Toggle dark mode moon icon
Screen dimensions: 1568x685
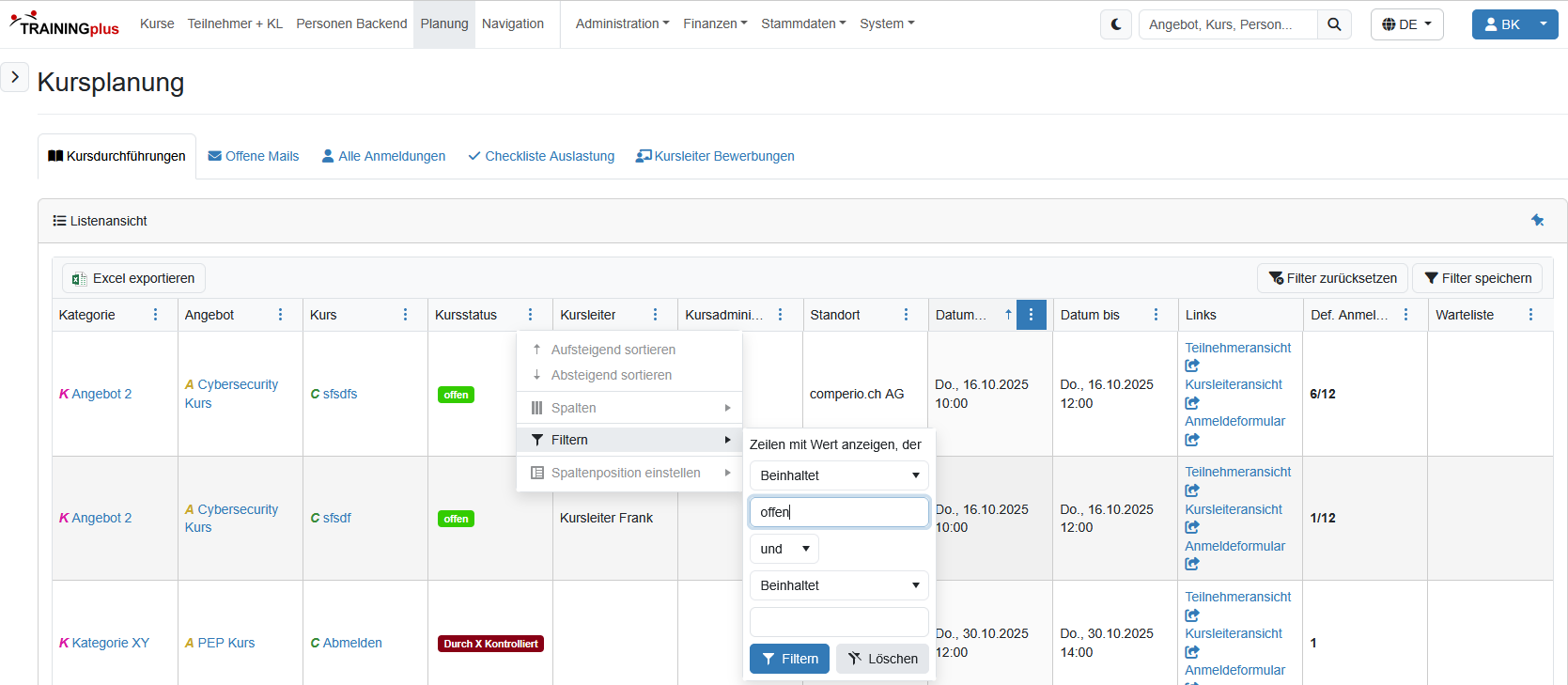coord(1115,24)
